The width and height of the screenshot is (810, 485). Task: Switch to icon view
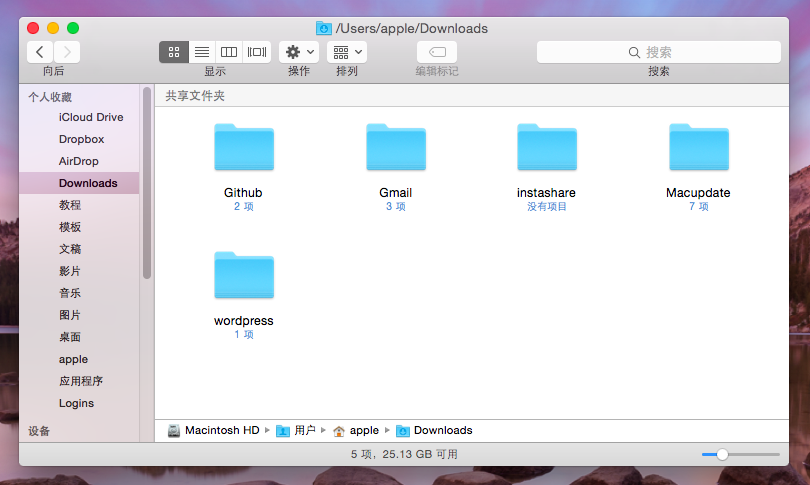(x=174, y=52)
